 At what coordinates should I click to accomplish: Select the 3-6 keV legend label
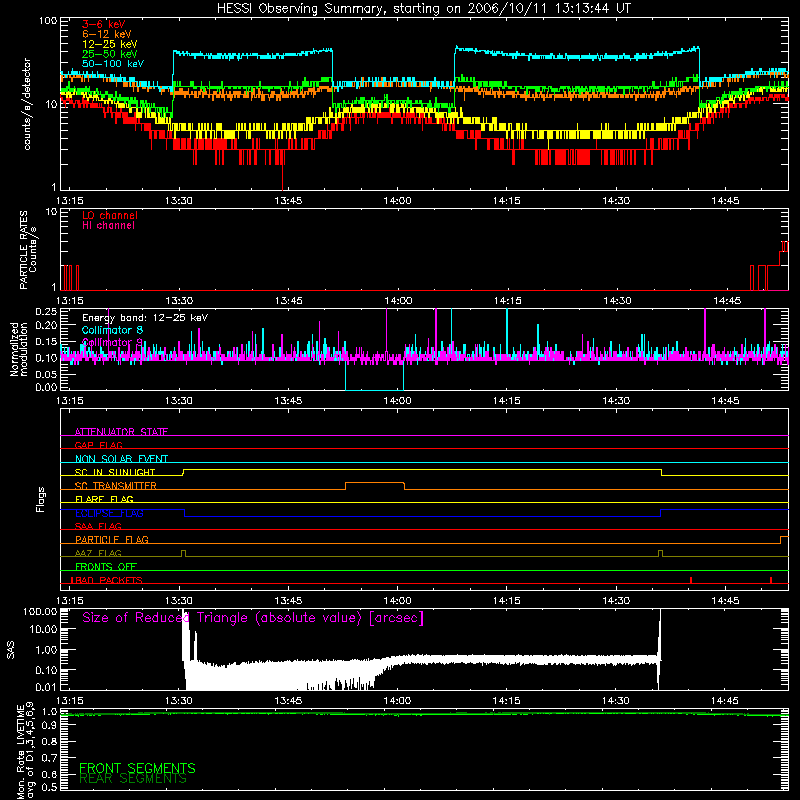tap(104, 24)
